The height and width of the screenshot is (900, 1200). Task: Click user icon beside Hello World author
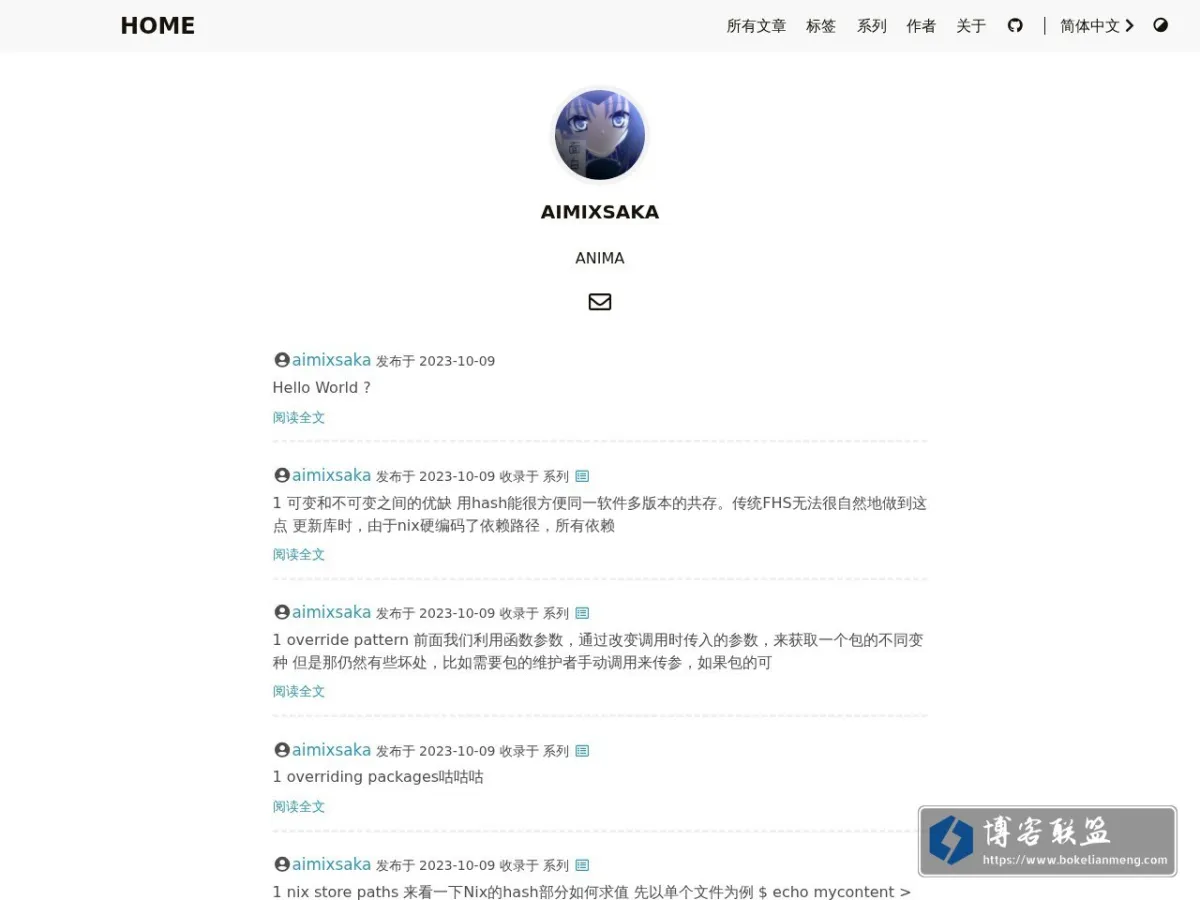point(282,360)
